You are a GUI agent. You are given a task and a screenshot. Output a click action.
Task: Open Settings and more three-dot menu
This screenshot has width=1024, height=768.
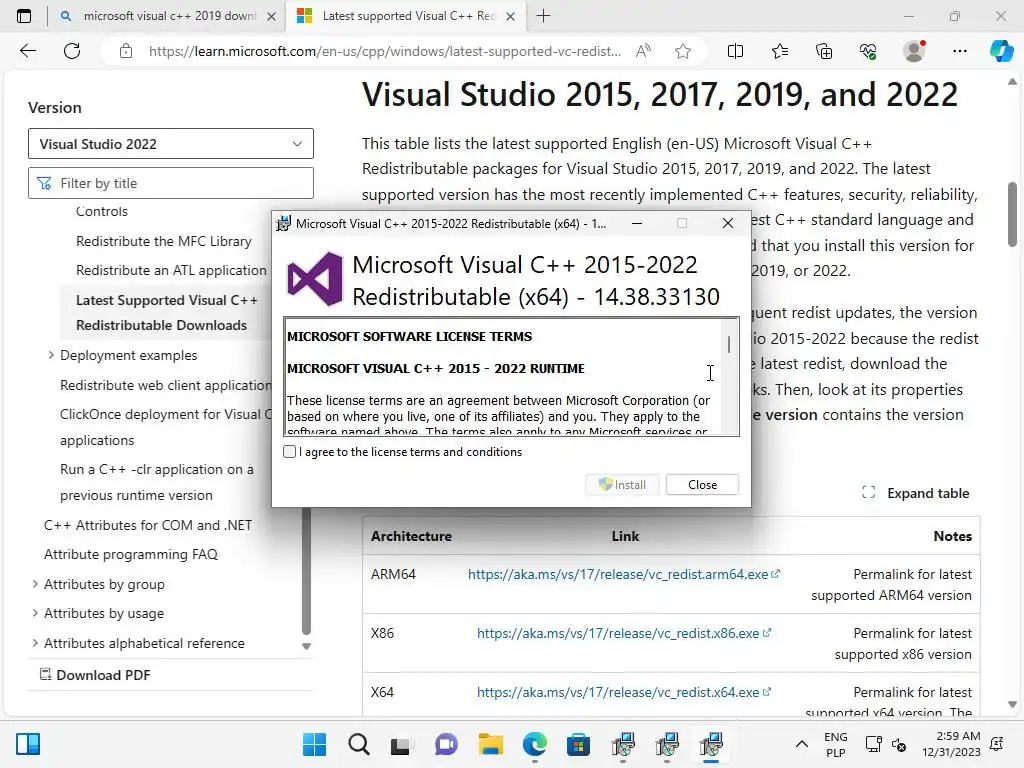[x=959, y=51]
